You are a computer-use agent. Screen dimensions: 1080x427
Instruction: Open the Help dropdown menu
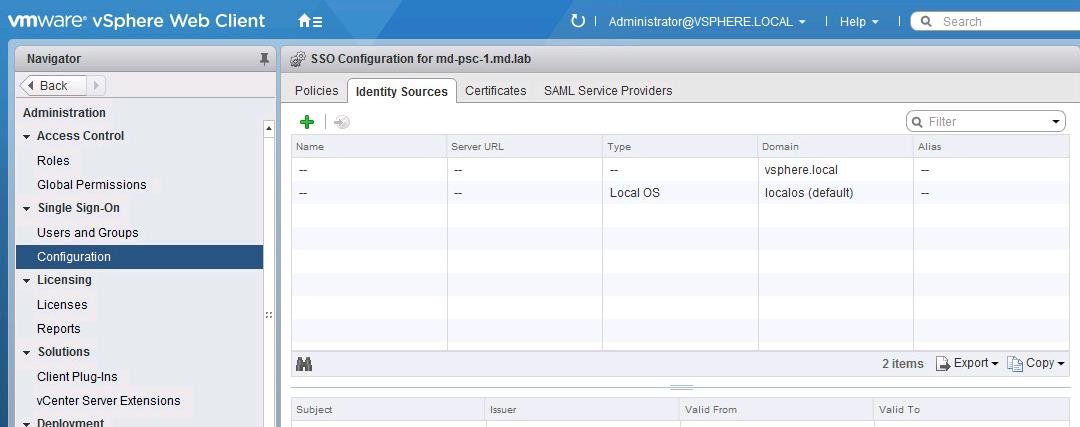coord(858,21)
